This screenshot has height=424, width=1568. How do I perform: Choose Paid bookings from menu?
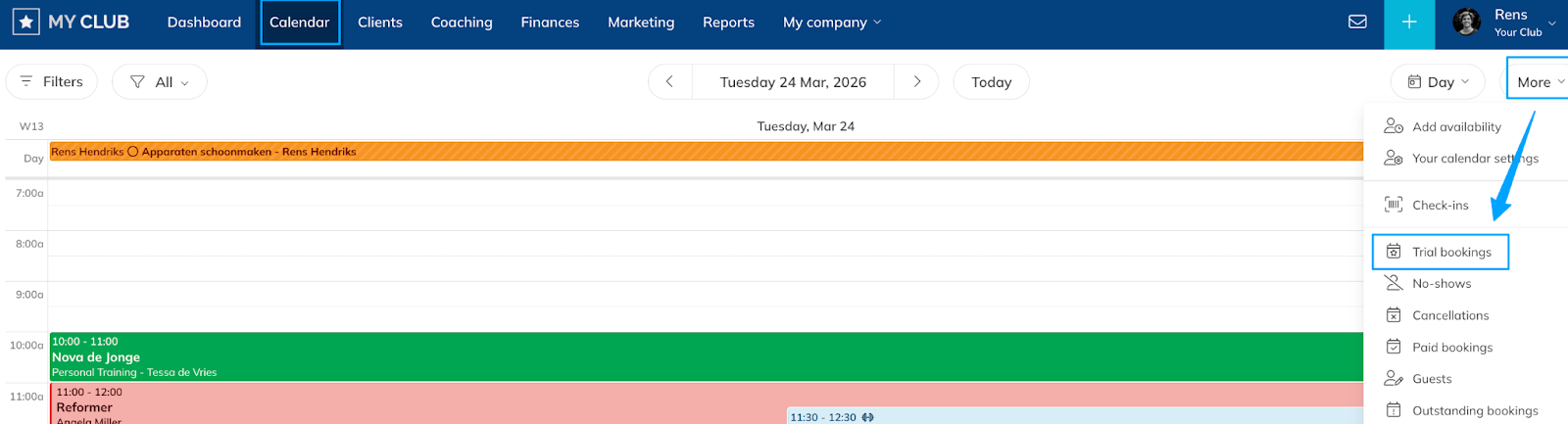coord(1451,347)
